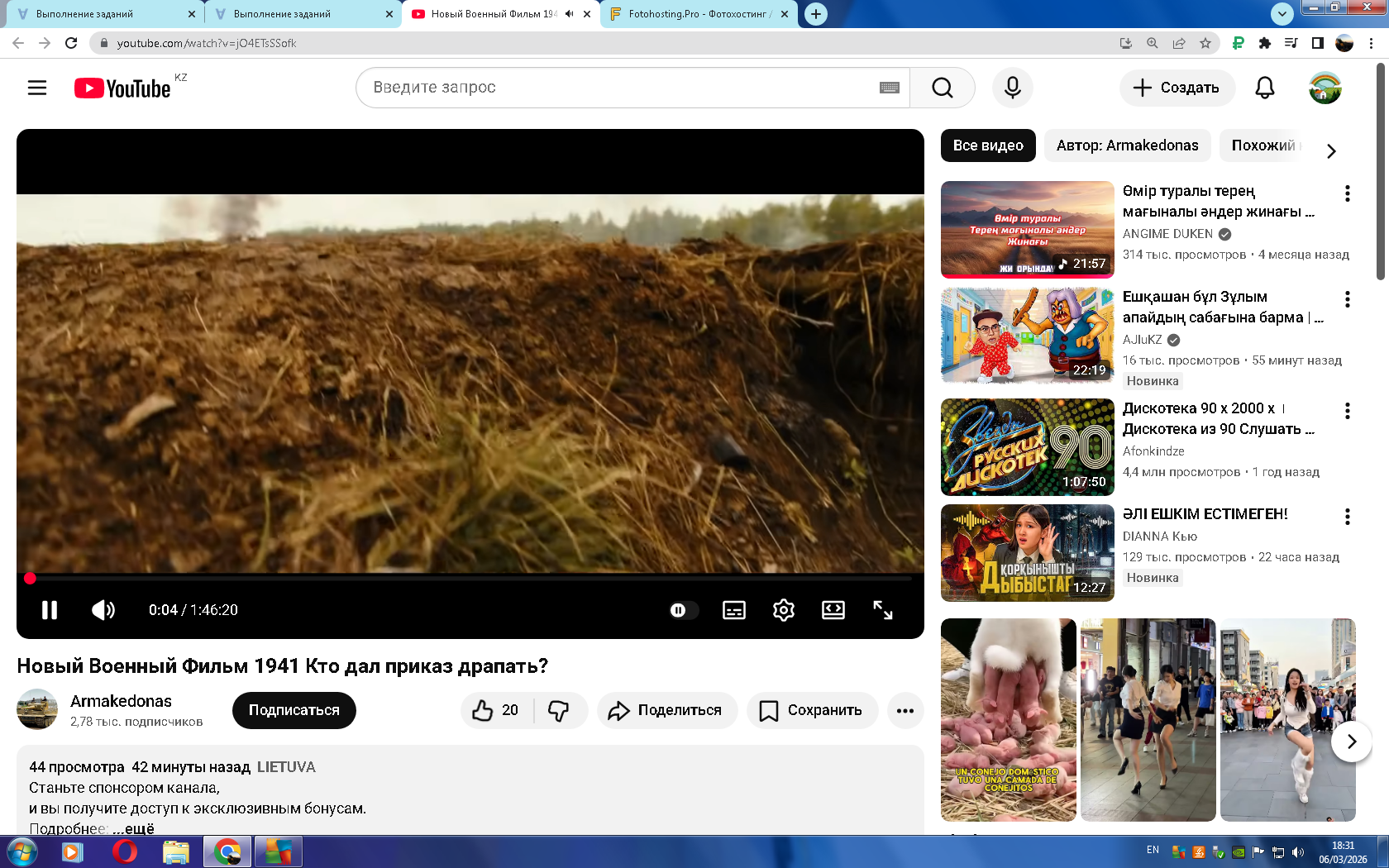1389x868 pixels.
Task: Open the tab search dropdown arrow
Action: 1282,14
